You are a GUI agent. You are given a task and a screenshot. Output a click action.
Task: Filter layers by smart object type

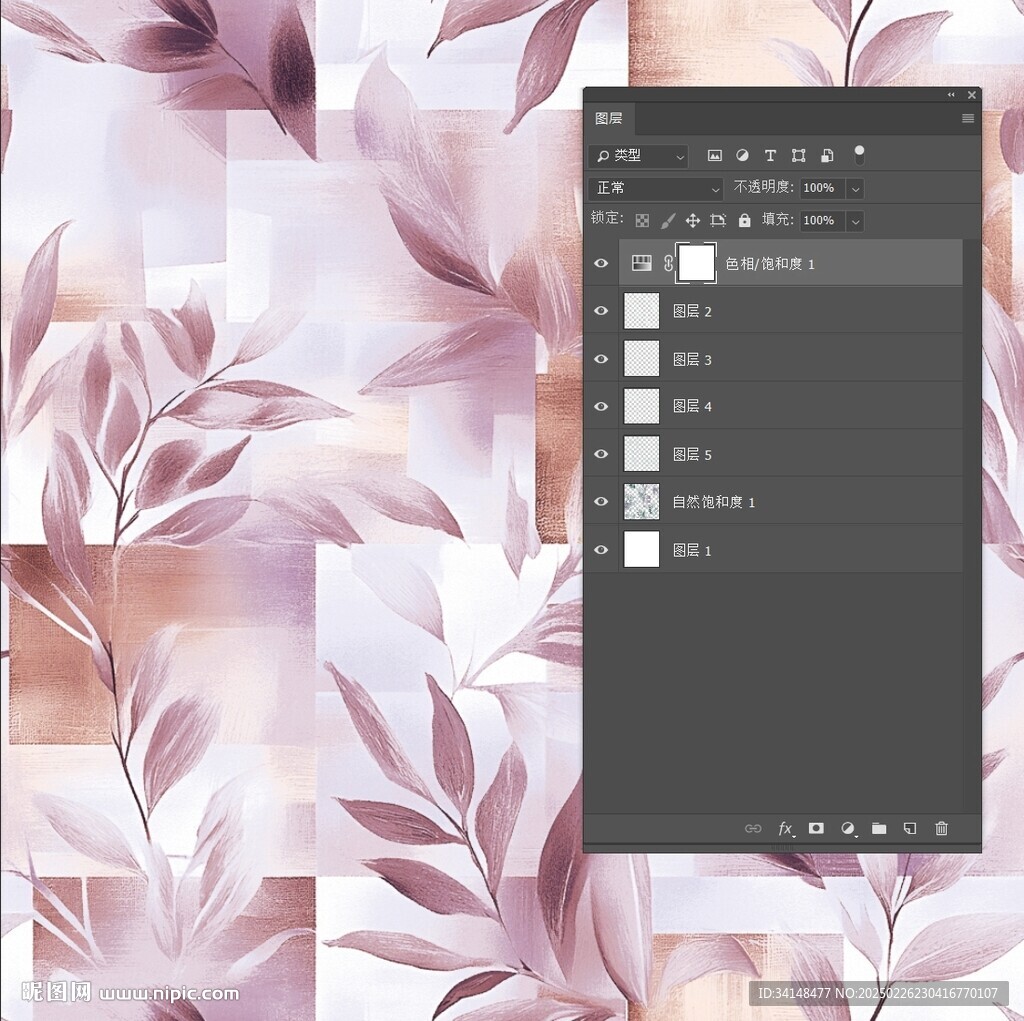point(827,155)
